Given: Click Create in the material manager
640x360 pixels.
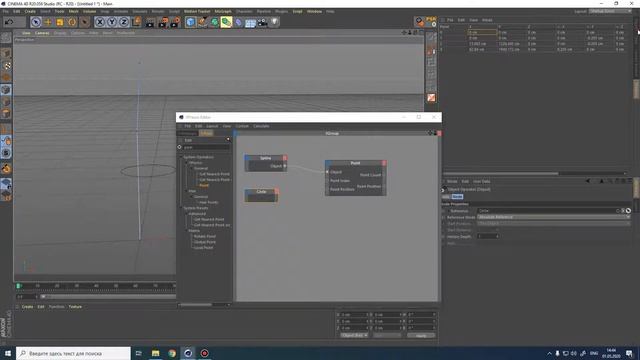Looking at the screenshot, I should click(x=27, y=307).
